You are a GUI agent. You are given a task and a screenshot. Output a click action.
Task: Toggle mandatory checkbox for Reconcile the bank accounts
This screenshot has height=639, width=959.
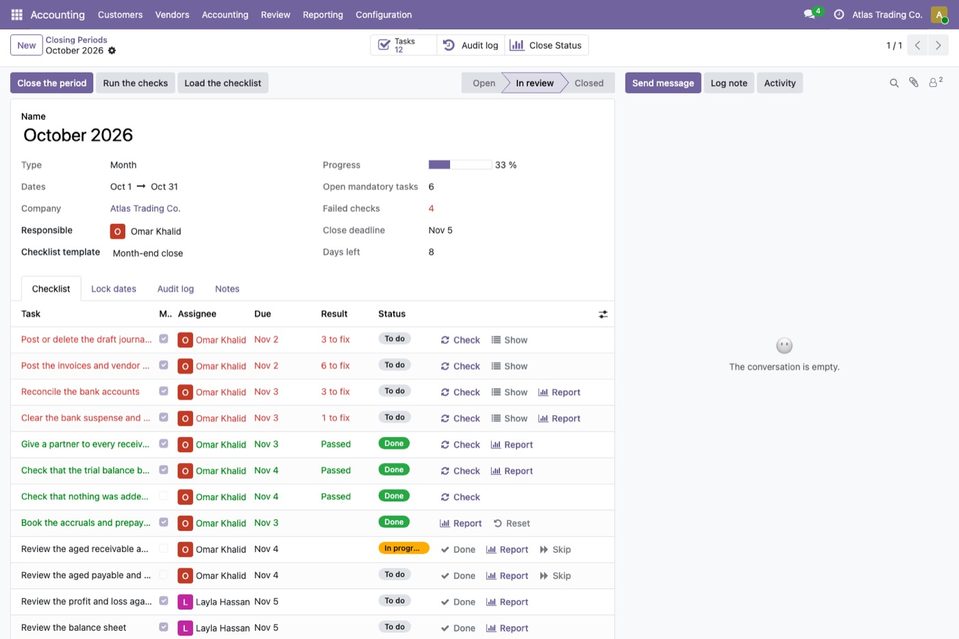point(163,391)
